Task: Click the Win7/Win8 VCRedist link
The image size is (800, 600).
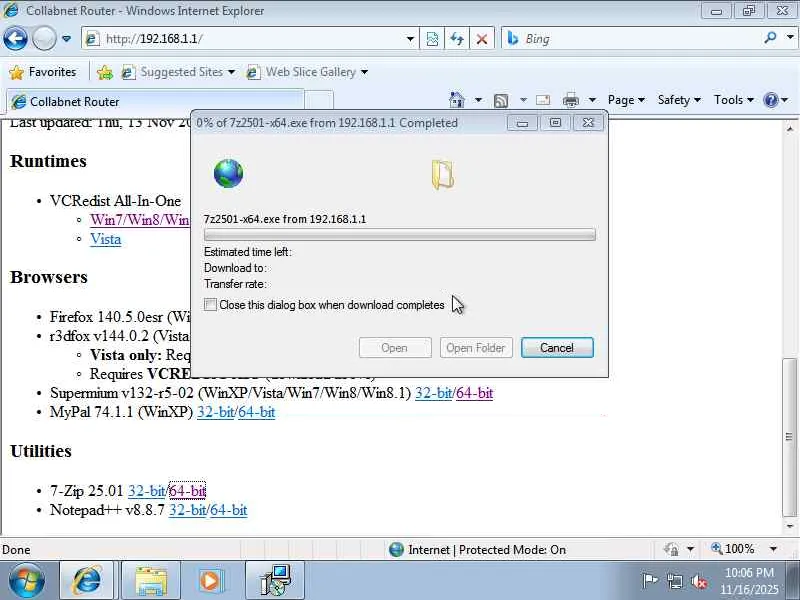Action: (x=140, y=220)
